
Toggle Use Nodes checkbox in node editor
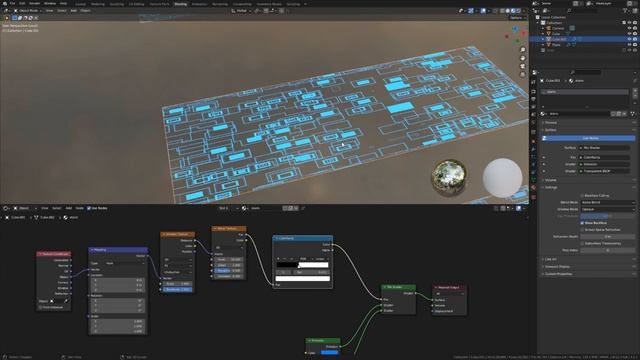click(89, 208)
